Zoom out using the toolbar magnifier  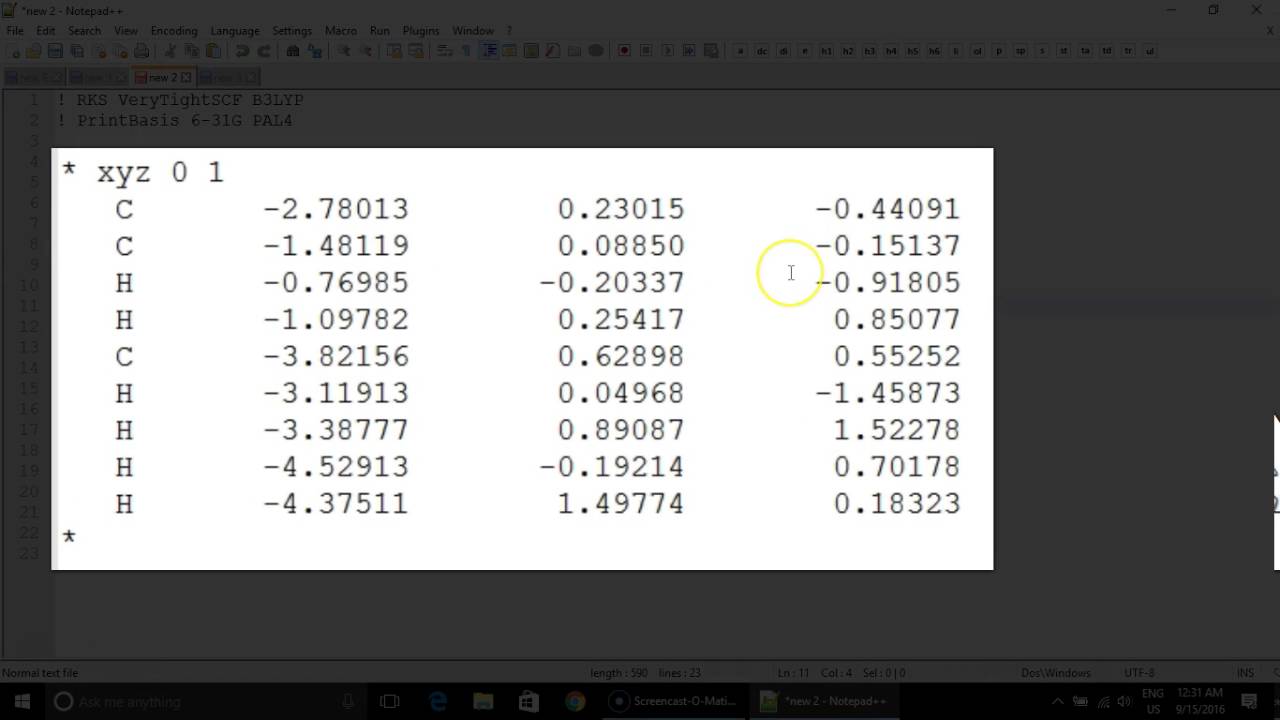pos(365,51)
